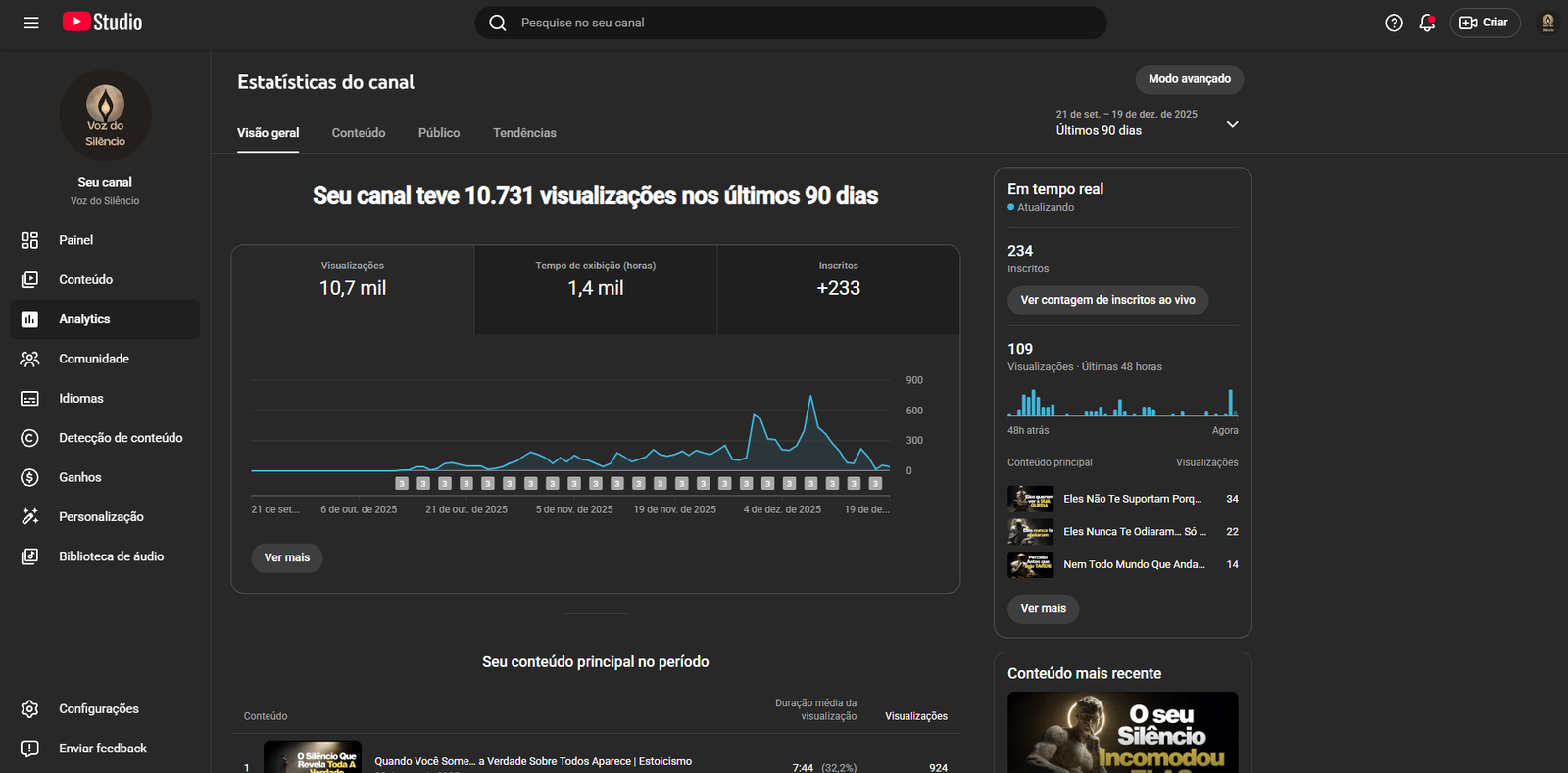
Task: Select the Tempo de exibição metric card
Action: 596,289
